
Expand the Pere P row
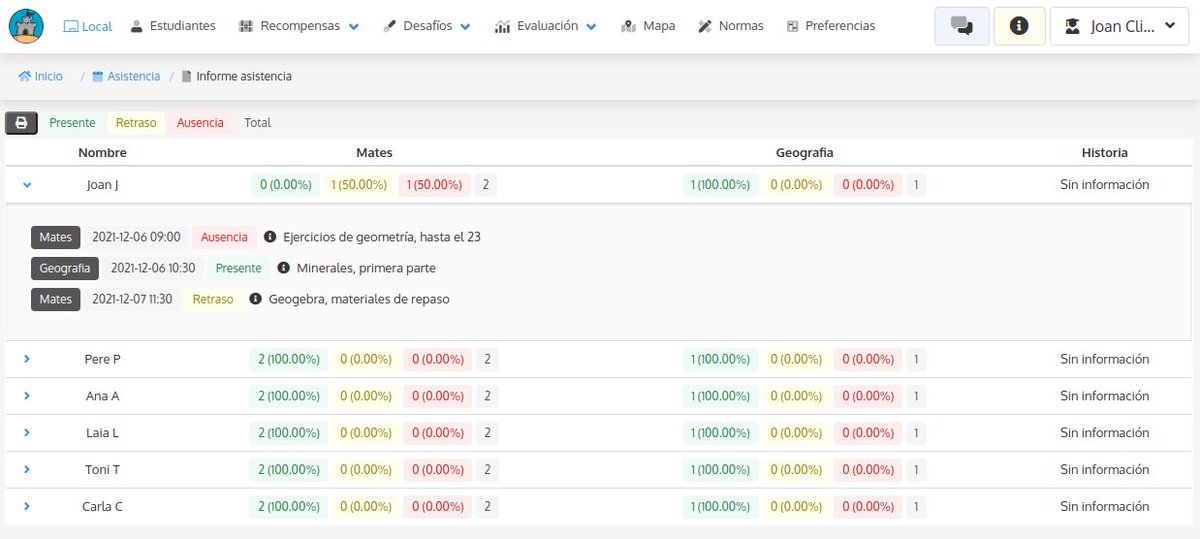point(27,359)
